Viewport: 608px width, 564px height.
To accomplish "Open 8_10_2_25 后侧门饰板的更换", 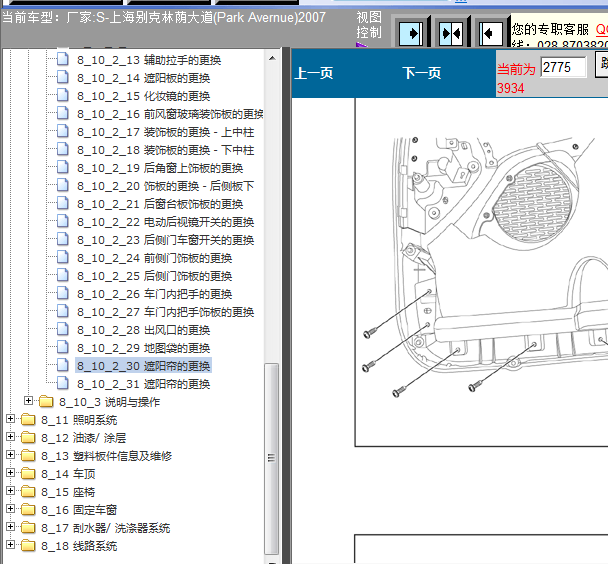I will (154, 276).
